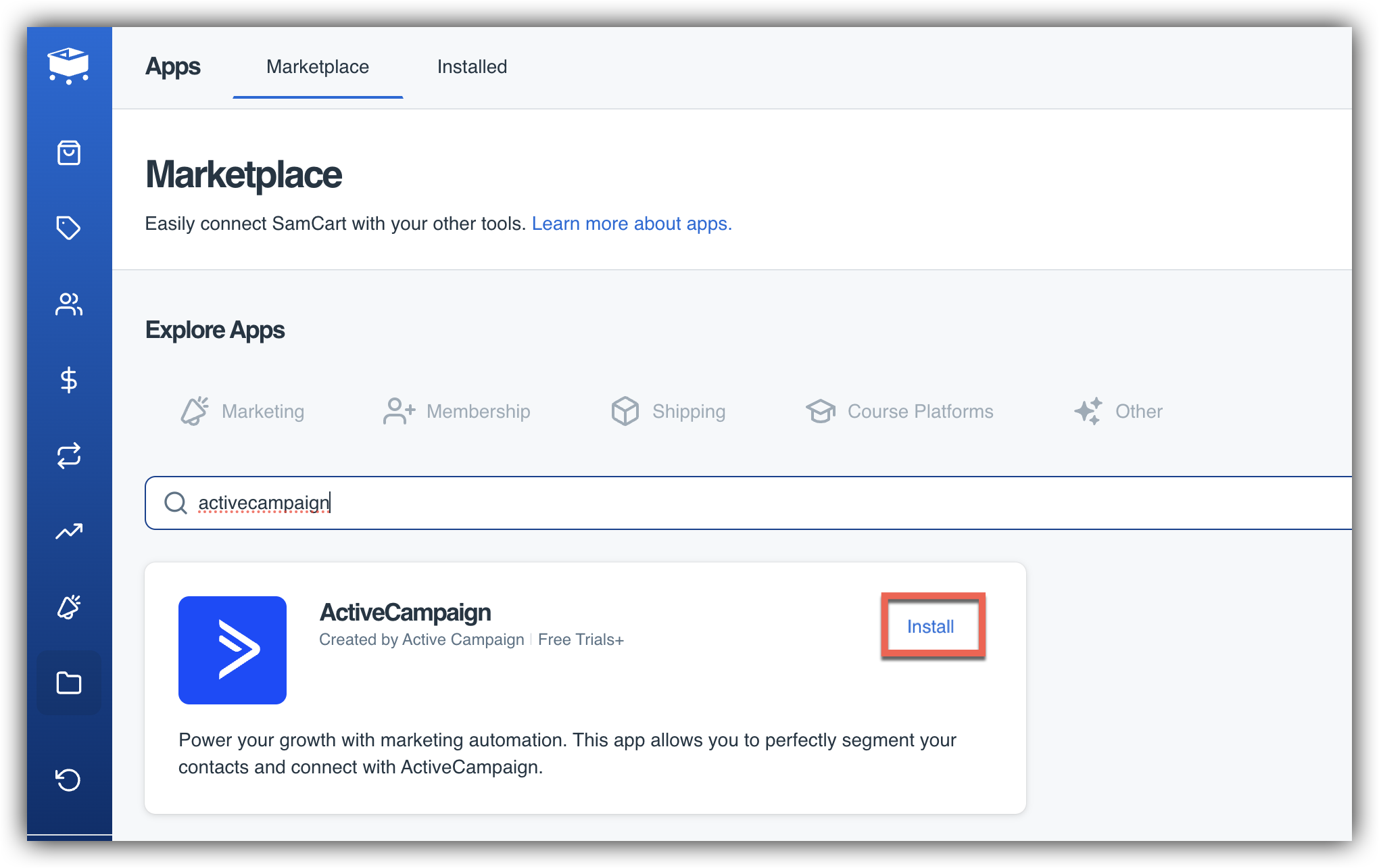Filter apps by Marketing category
This screenshot has height=868, width=1379.
pos(243,411)
